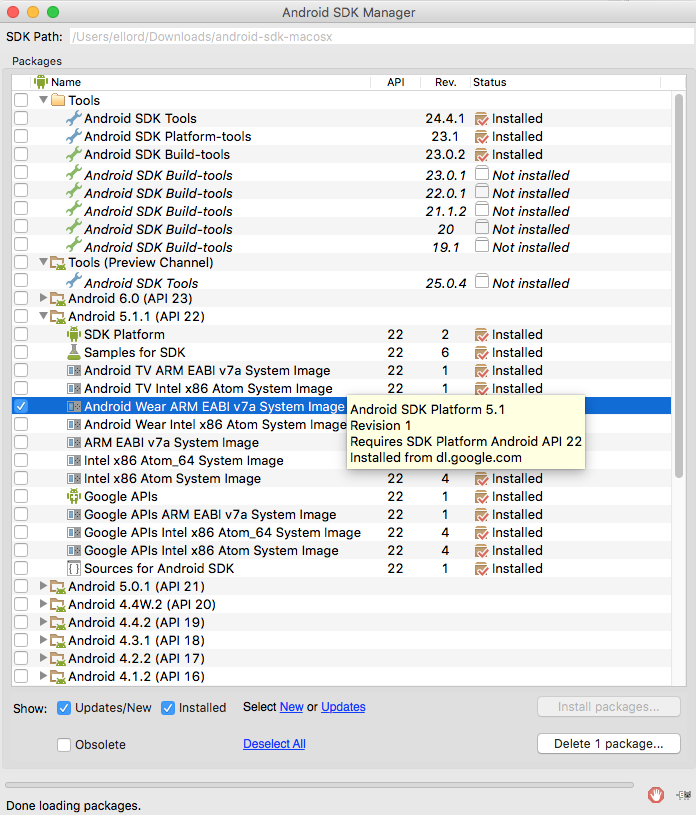
Task: Expand Android 6.0 (API 23)
Action: pos(44,298)
